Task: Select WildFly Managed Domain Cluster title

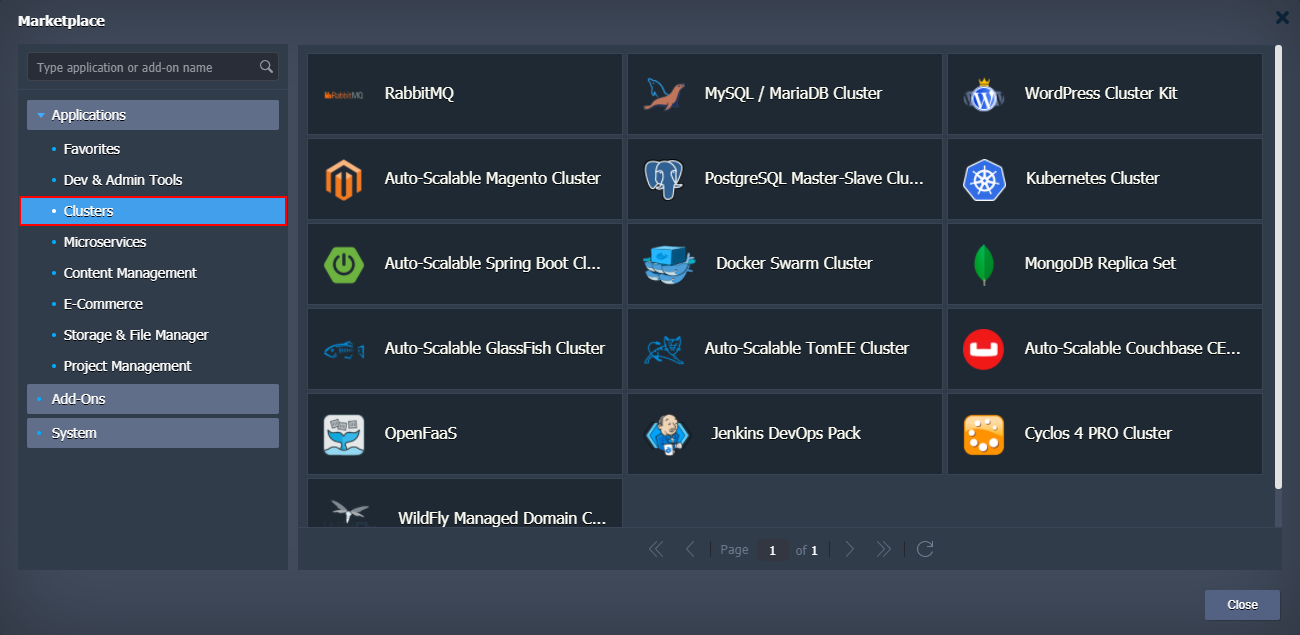Action: click(502, 518)
